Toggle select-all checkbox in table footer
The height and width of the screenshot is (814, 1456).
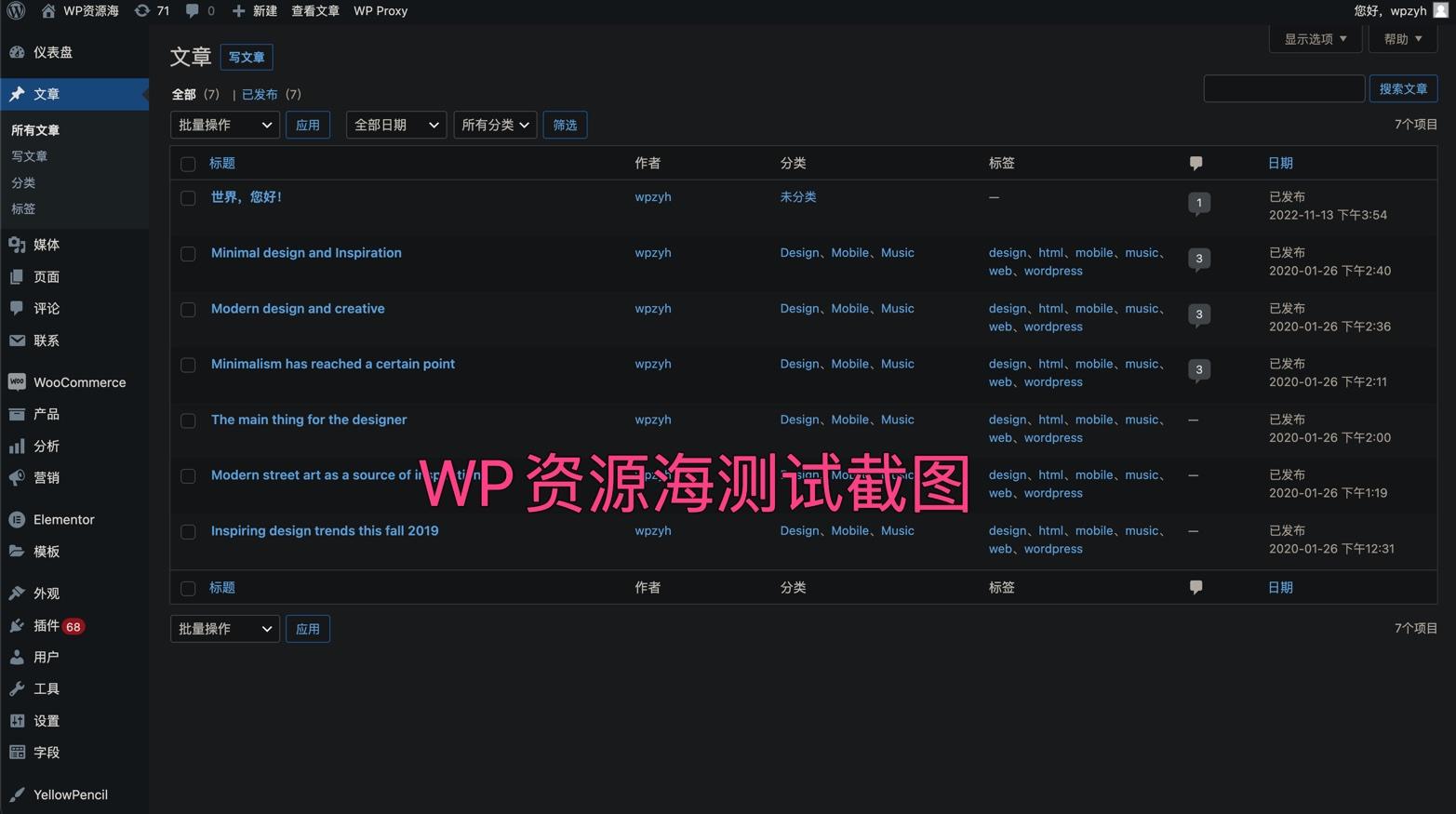[188, 588]
